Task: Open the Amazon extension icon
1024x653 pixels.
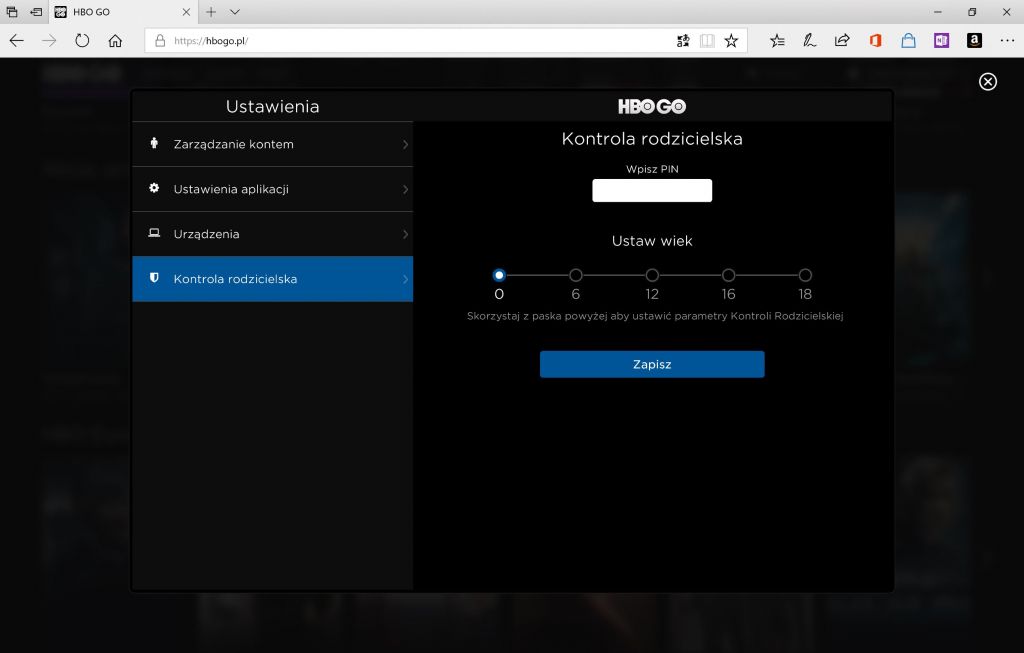Action: (x=974, y=40)
